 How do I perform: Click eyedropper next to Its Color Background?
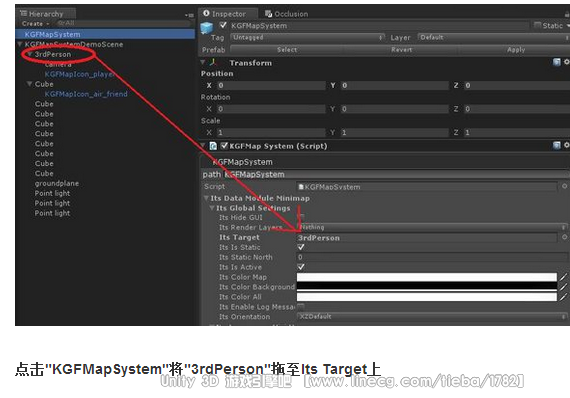[x=563, y=287]
